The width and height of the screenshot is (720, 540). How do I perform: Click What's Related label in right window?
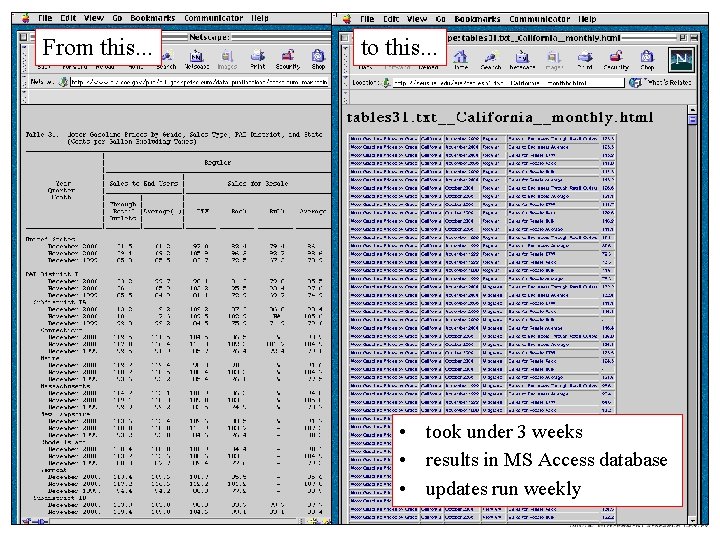point(668,83)
